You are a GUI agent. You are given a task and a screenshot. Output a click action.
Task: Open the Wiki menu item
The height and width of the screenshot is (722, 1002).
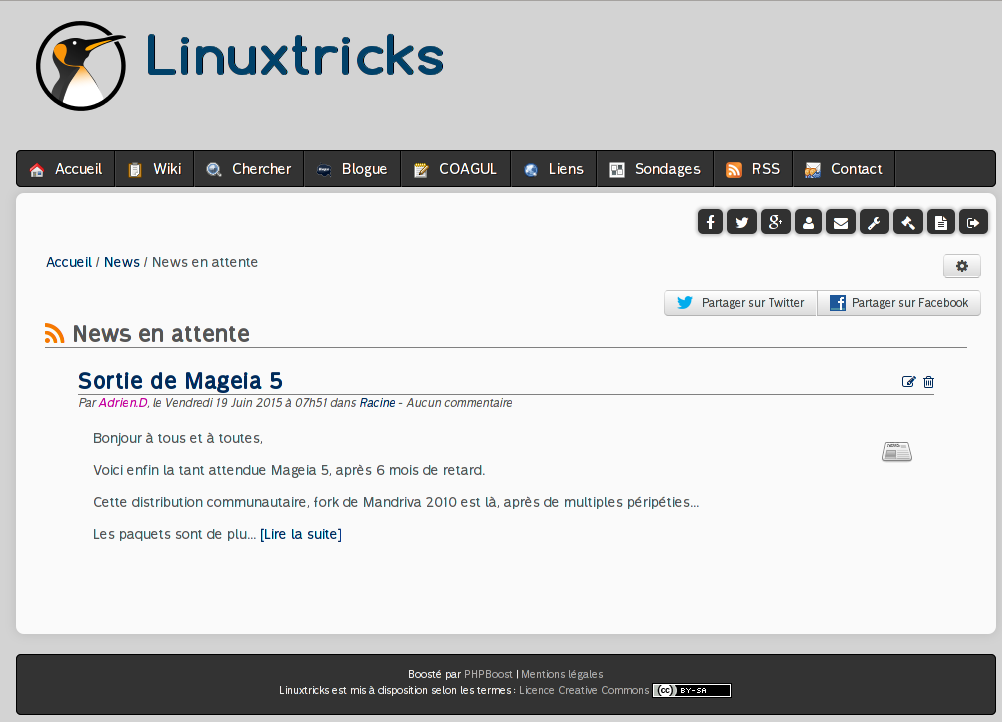pos(155,169)
